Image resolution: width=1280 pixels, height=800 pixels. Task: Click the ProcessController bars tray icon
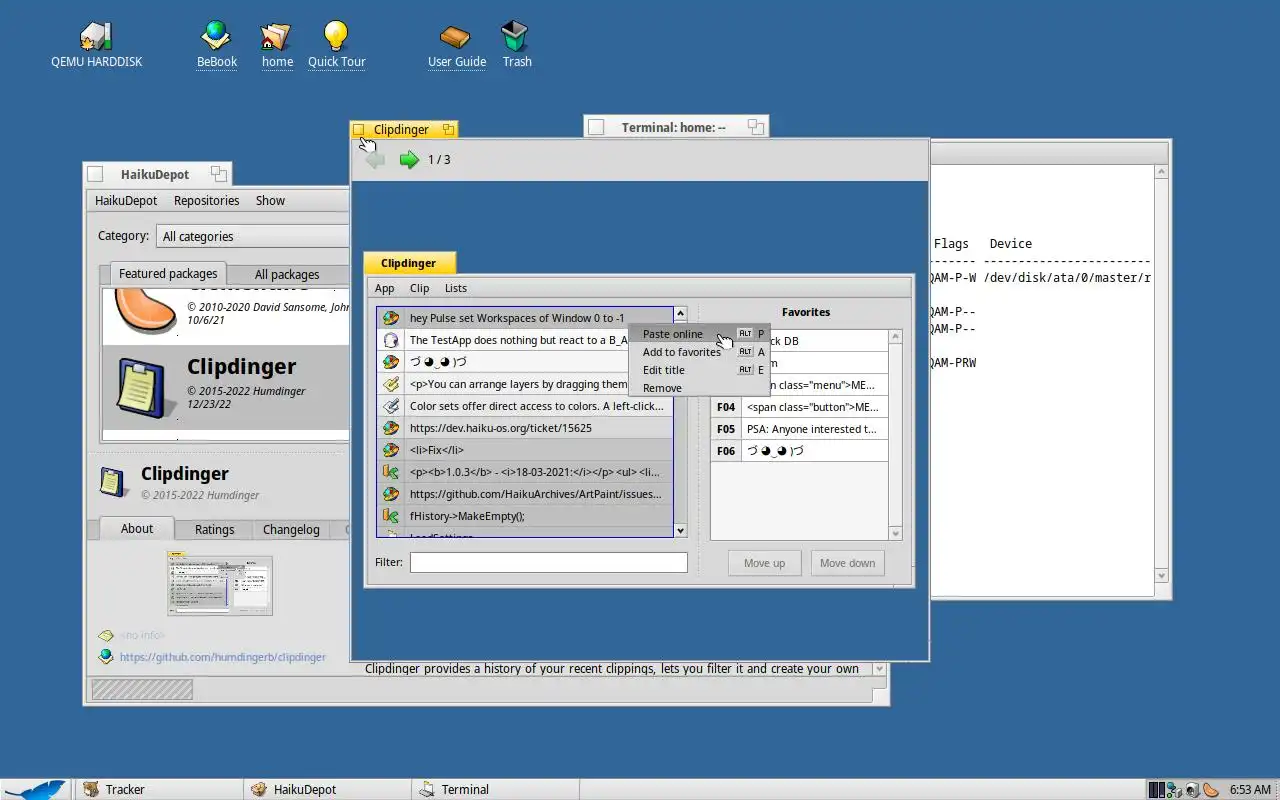[x=1156, y=790]
